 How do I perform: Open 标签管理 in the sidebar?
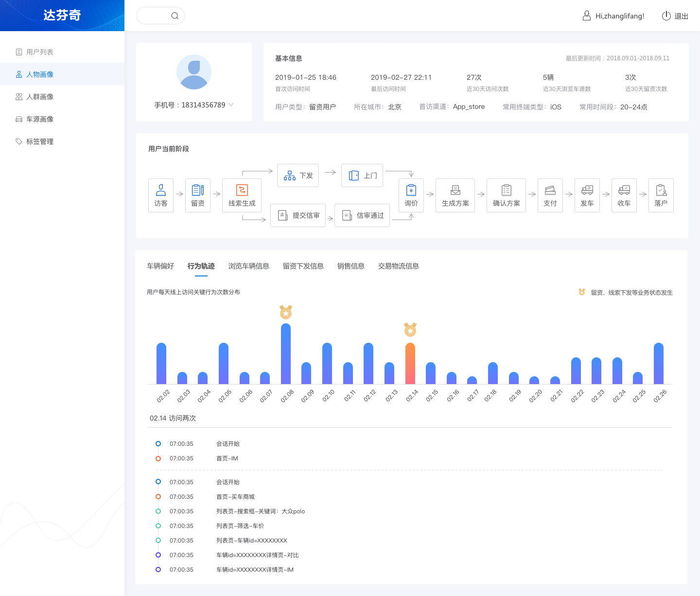tap(40, 141)
